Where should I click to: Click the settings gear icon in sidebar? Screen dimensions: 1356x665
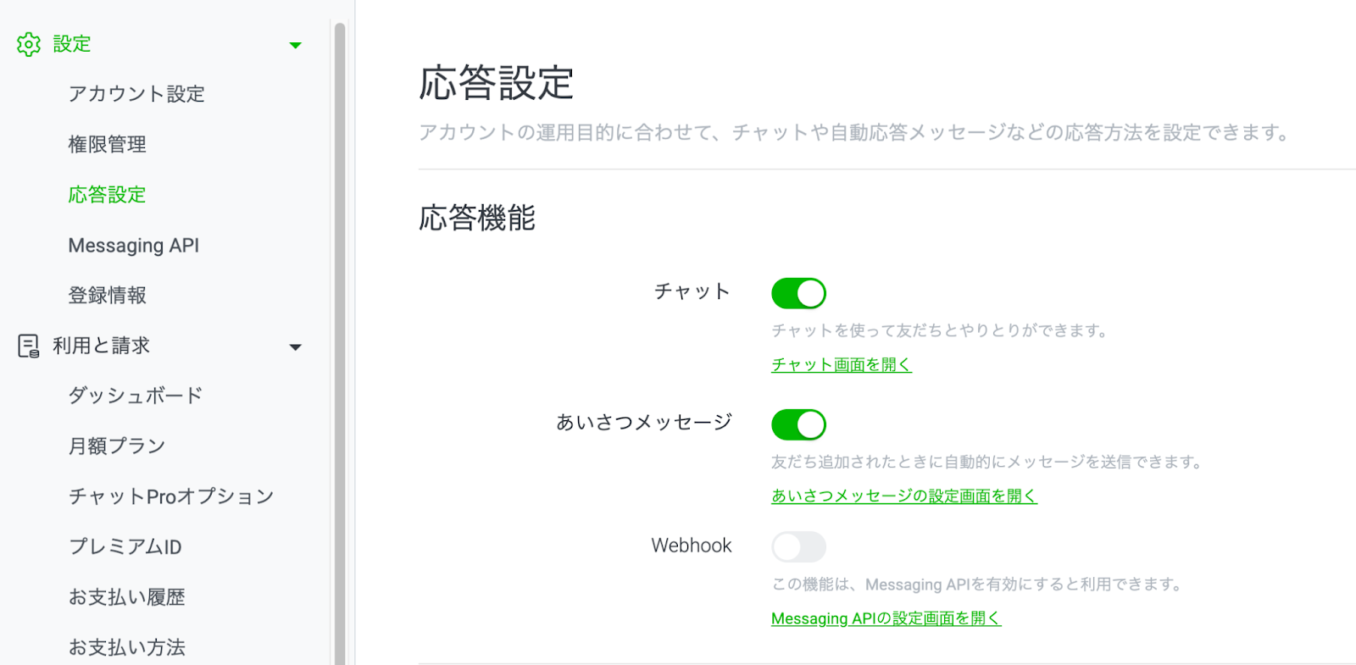point(29,44)
